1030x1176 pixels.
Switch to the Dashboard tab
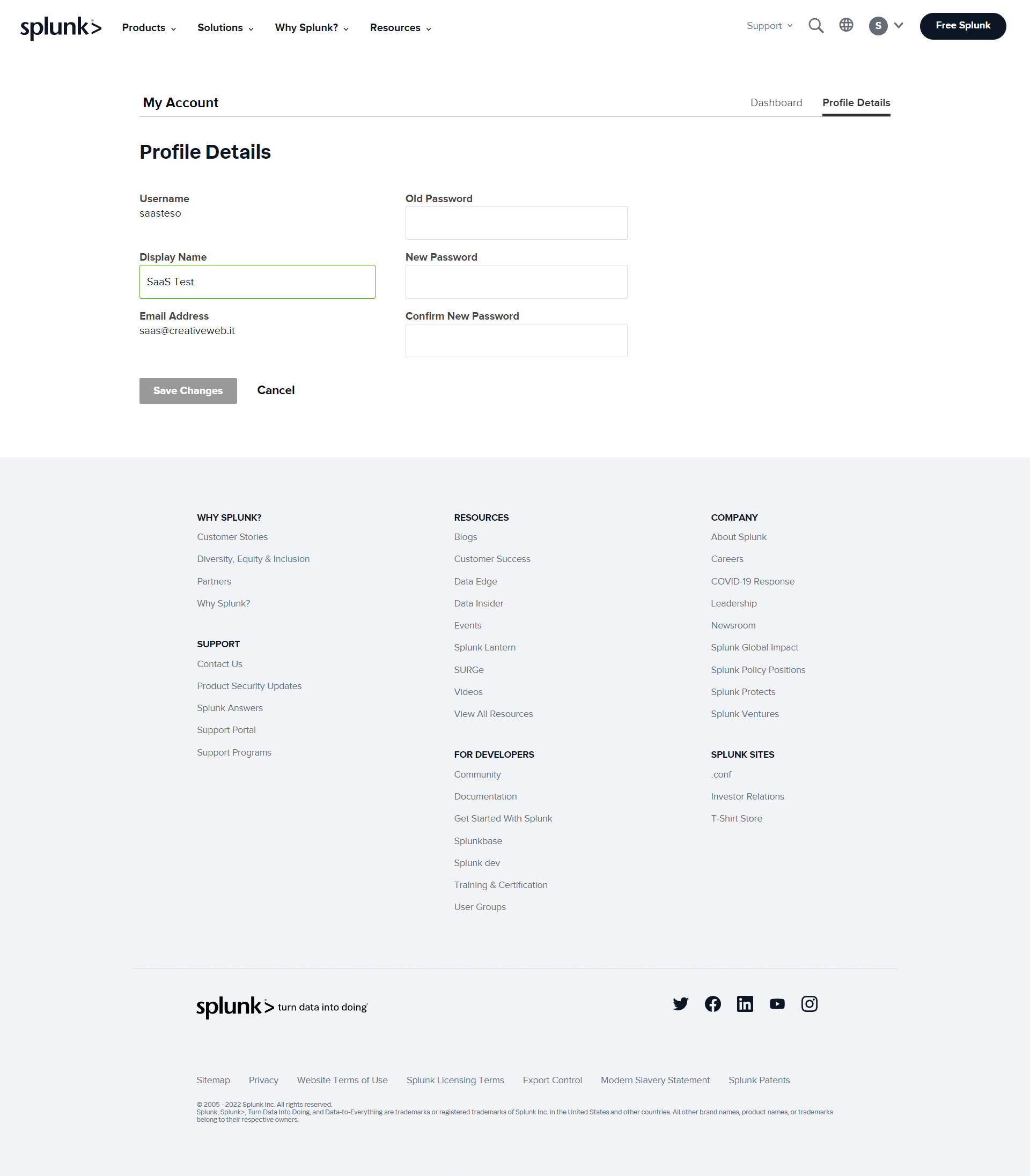click(x=775, y=102)
